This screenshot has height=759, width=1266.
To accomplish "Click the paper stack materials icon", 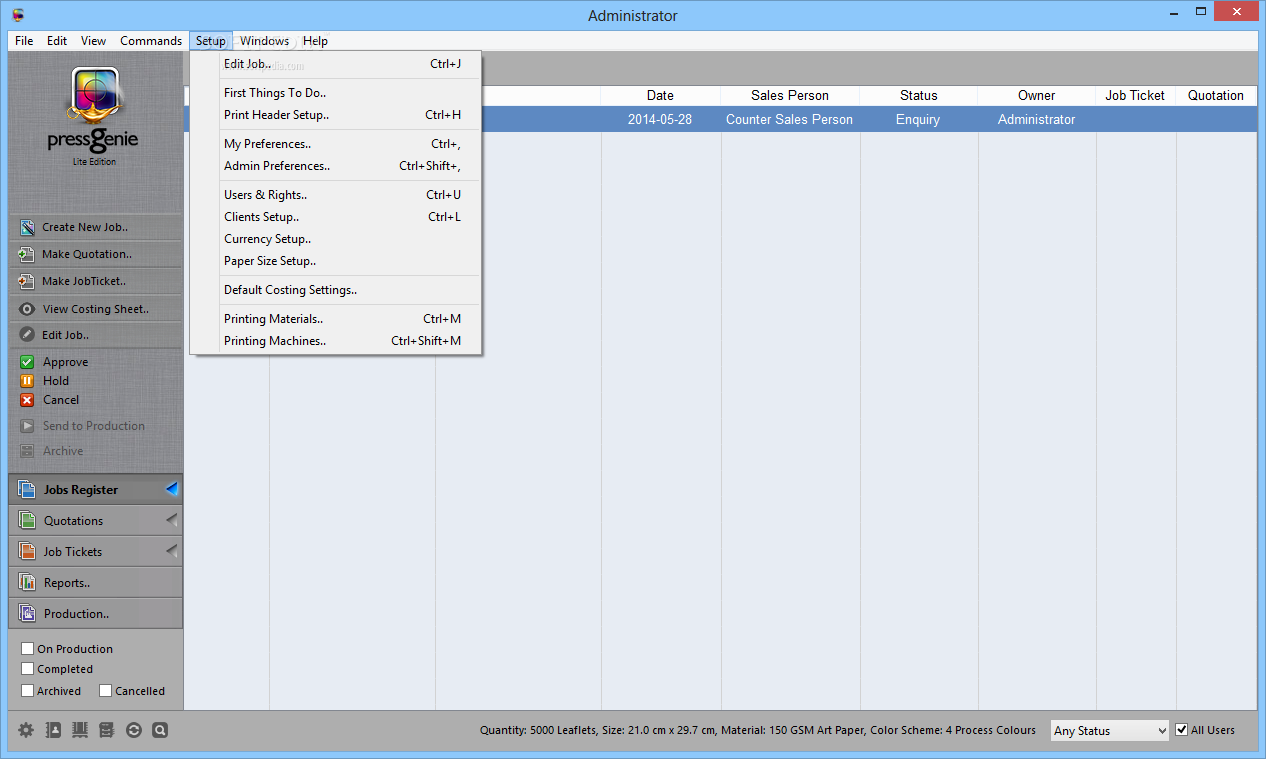I will click(80, 731).
